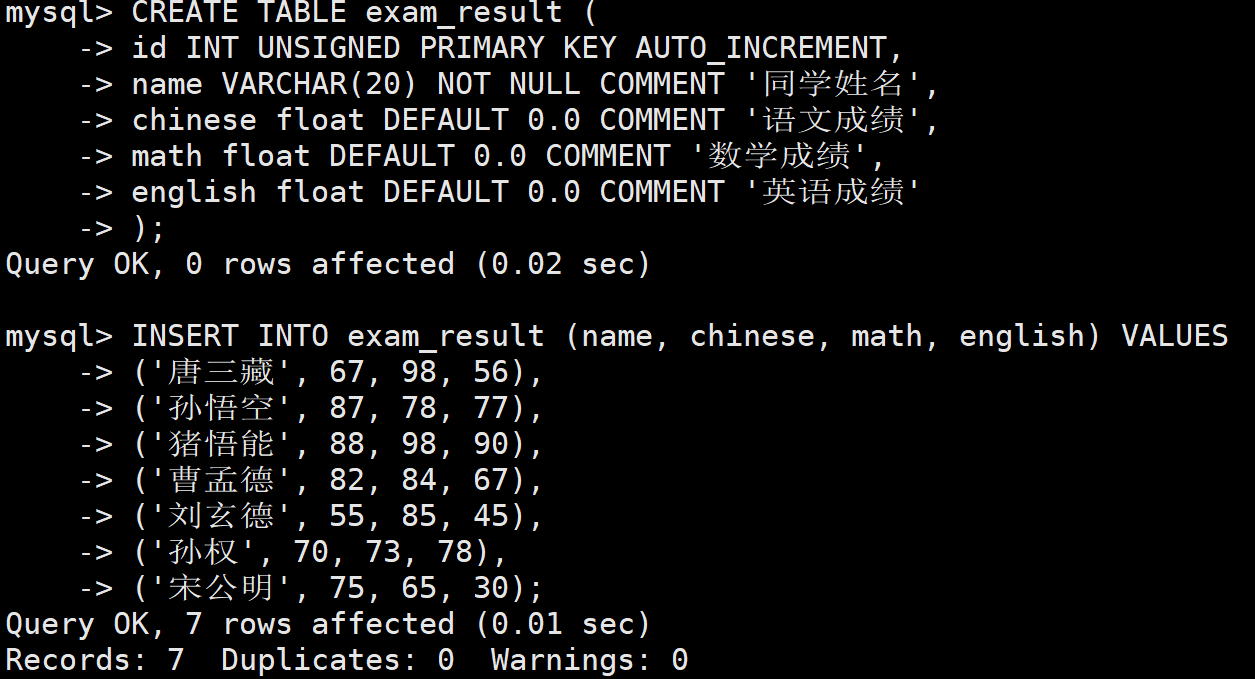The image size is (1255, 679).
Task: Click the CREATE TABLE exam_result text
Action: click(347, 13)
